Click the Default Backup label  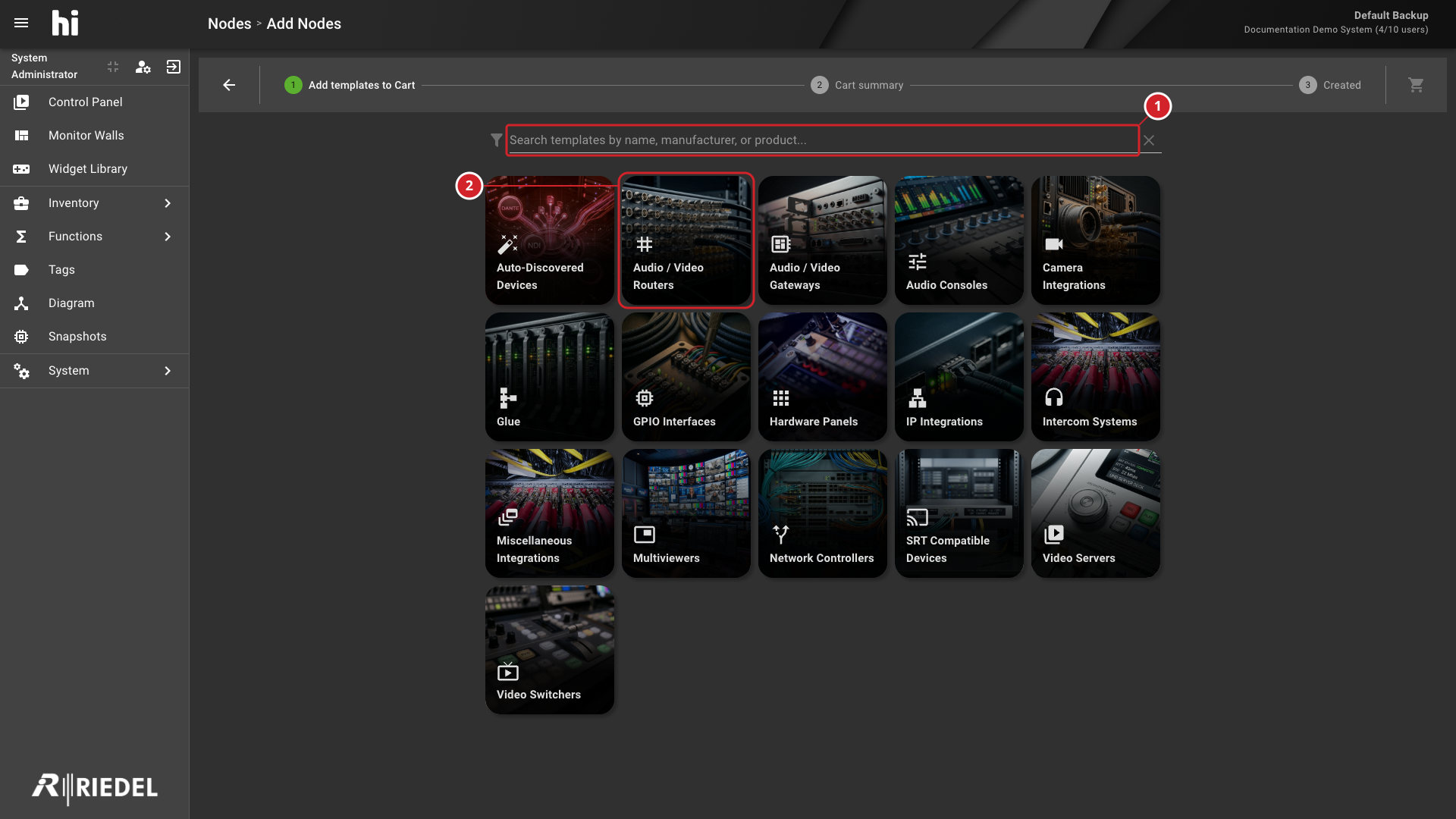tap(1391, 15)
